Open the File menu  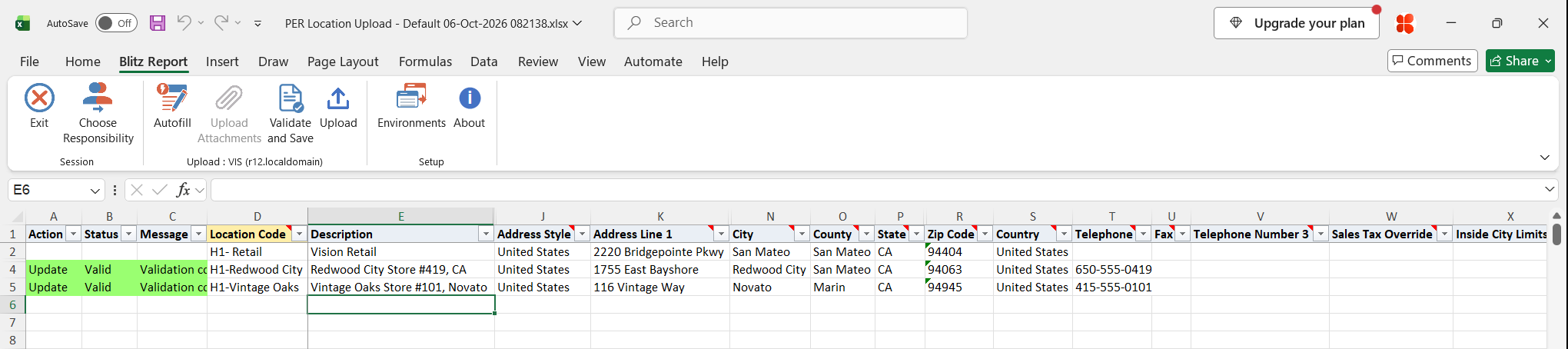coord(29,61)
